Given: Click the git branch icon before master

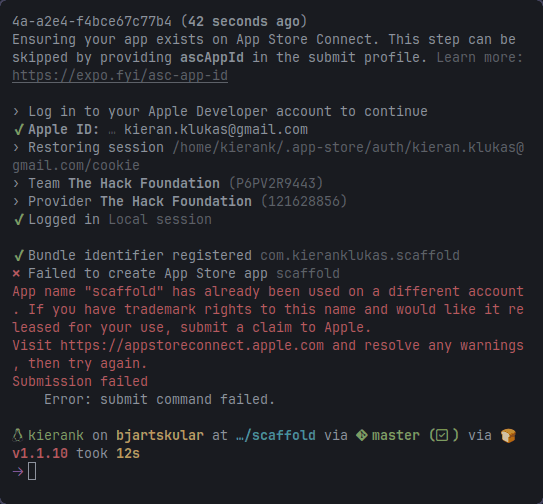Looking at the screenshot, I should [362, 435].
